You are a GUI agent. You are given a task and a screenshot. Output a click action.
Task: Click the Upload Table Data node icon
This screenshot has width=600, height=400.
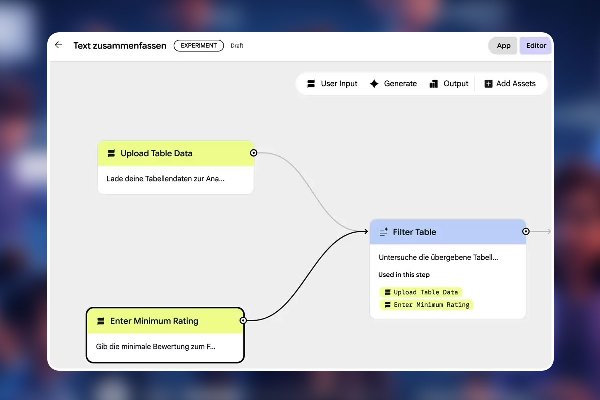(x=111, y=153)
